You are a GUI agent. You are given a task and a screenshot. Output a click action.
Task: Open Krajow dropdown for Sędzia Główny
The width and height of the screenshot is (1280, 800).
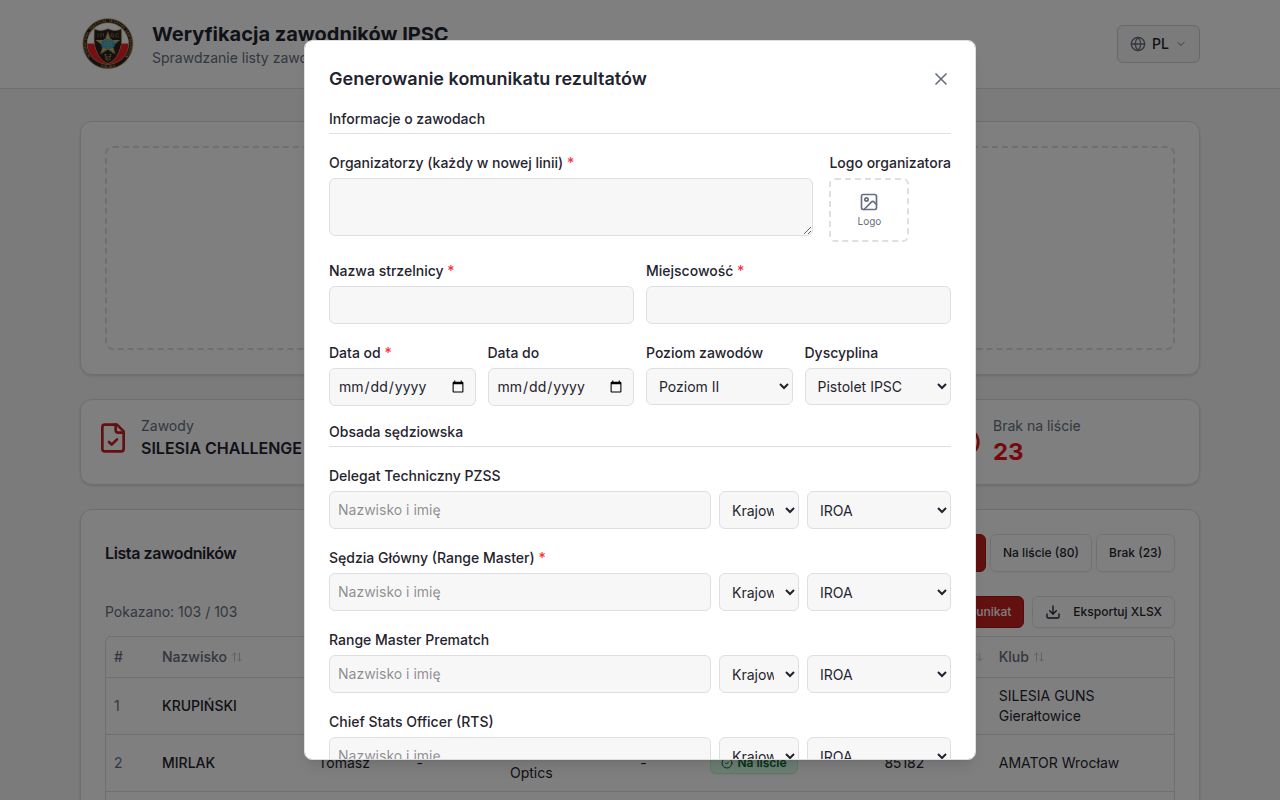tap(759, 592)
